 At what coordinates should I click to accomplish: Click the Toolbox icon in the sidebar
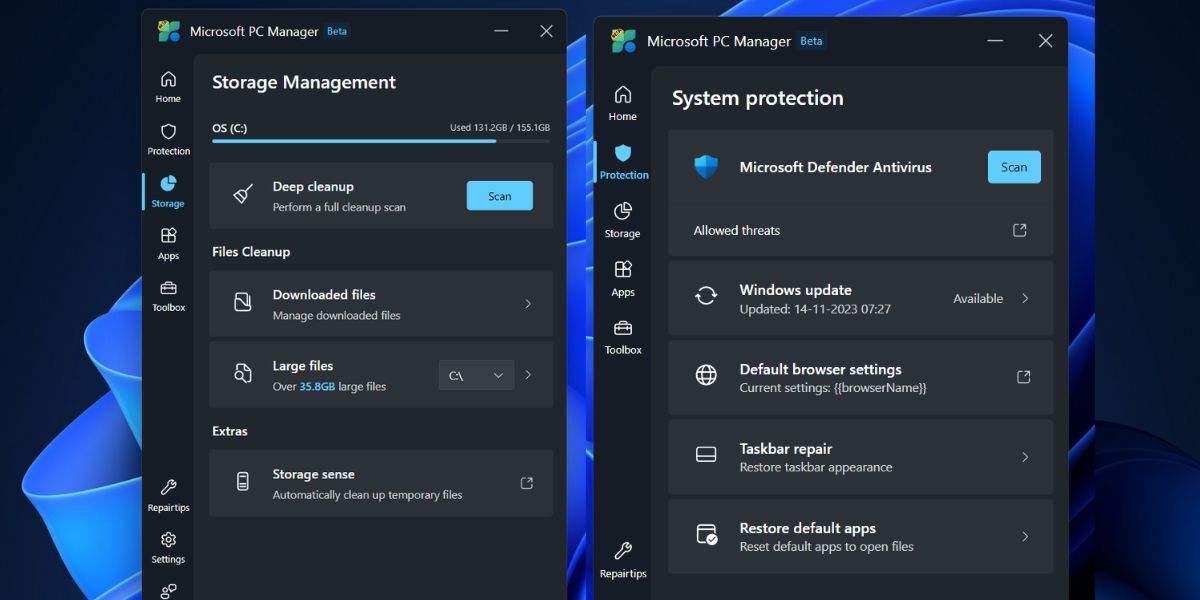pyautogui.click(x=167, y=295)
